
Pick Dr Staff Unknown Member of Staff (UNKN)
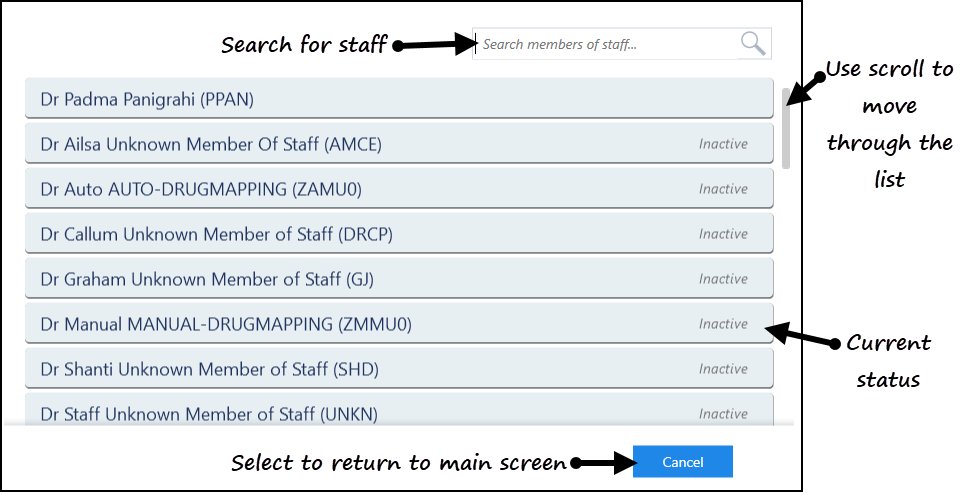(399, 409)
